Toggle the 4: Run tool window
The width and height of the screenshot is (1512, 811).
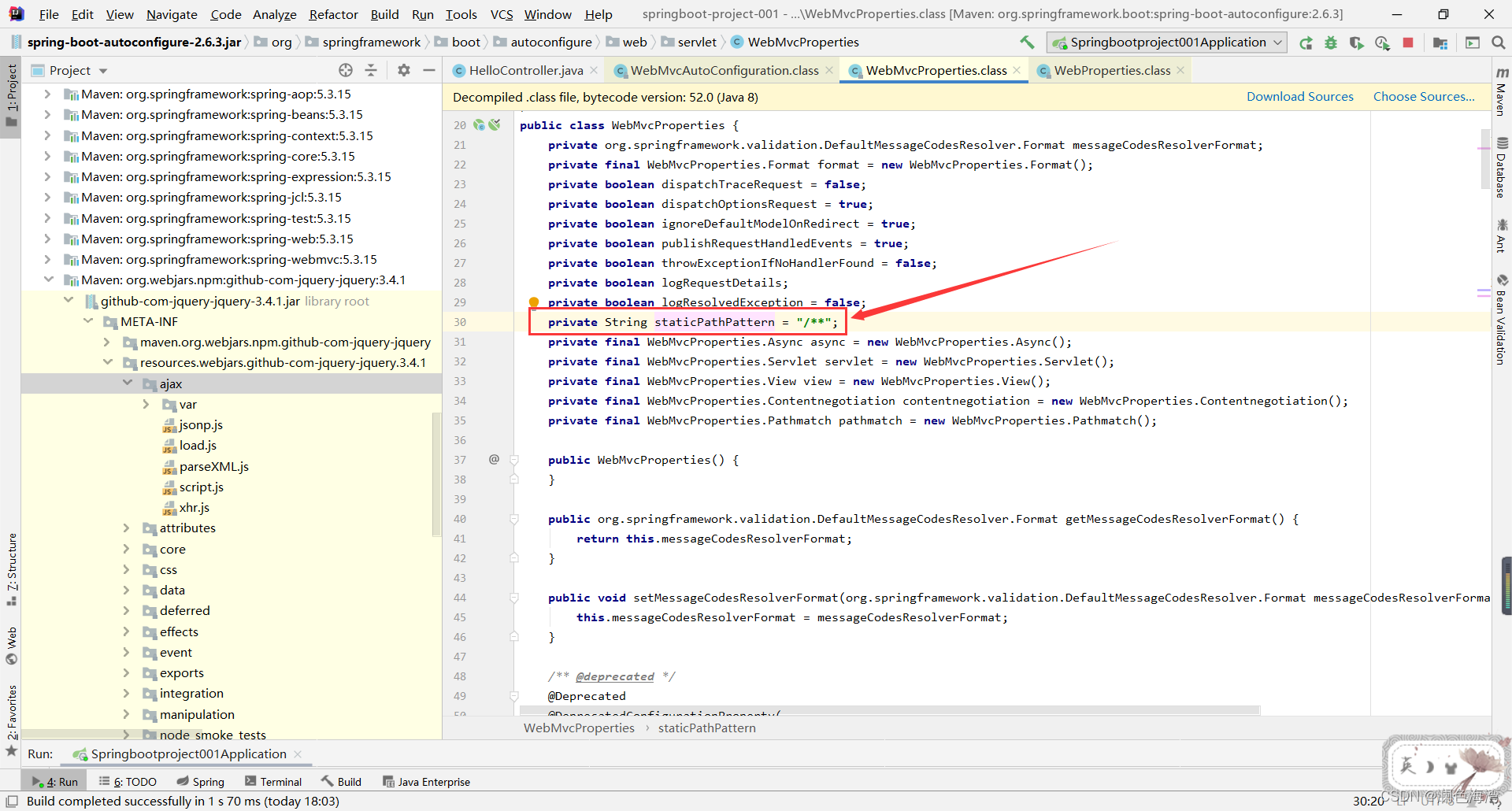coord(54,782)
